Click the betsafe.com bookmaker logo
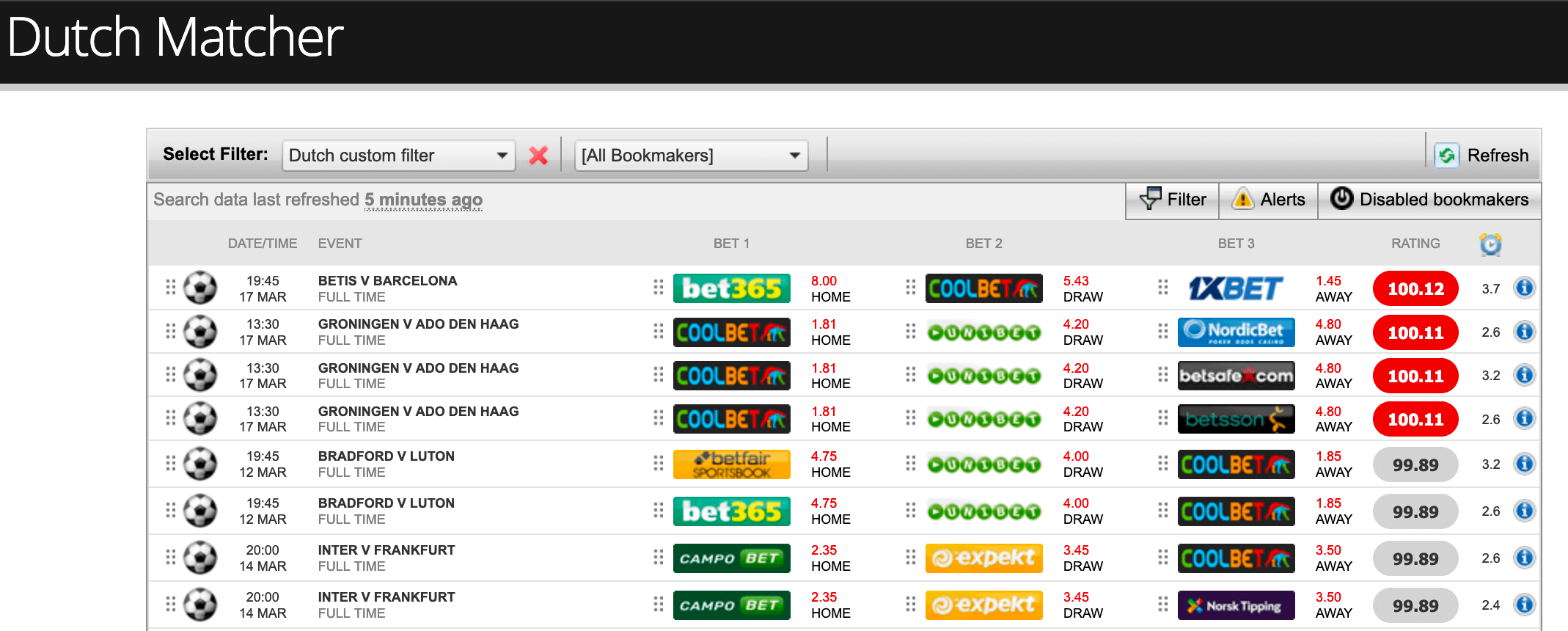 (x=1236, y=376)
